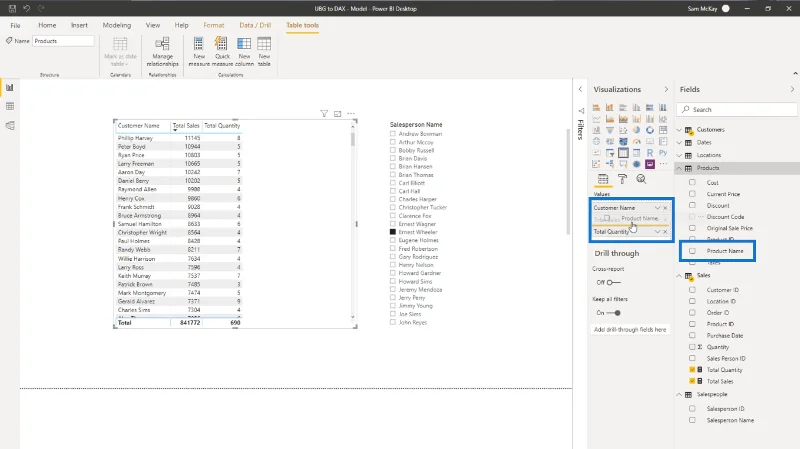This screenshot has height=449, width=800.
Task: Select the slicer visual icon
Action: (610, 153)
